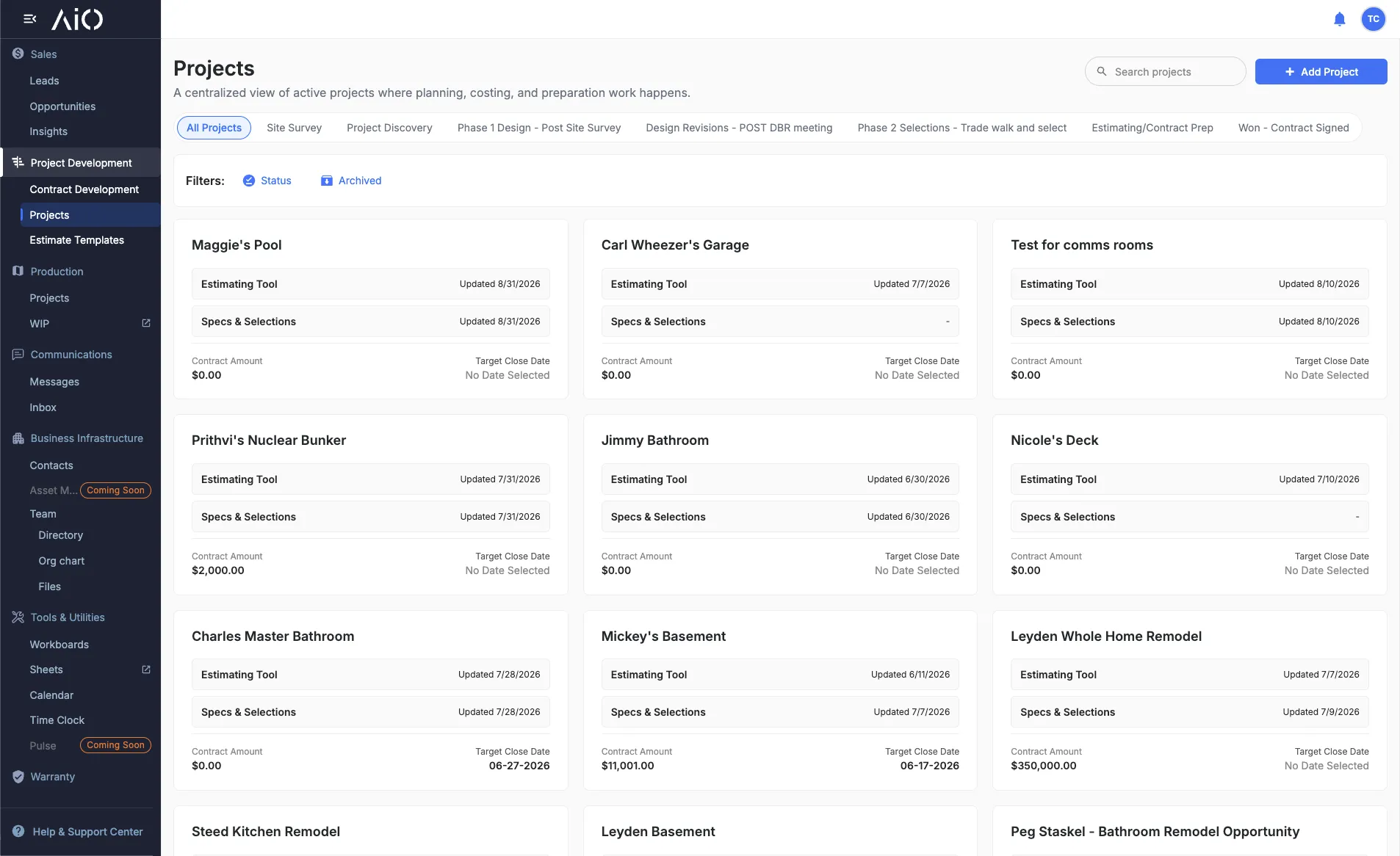Open the TC user avatar menu
1400x856 pixels.
[1373, 19]
